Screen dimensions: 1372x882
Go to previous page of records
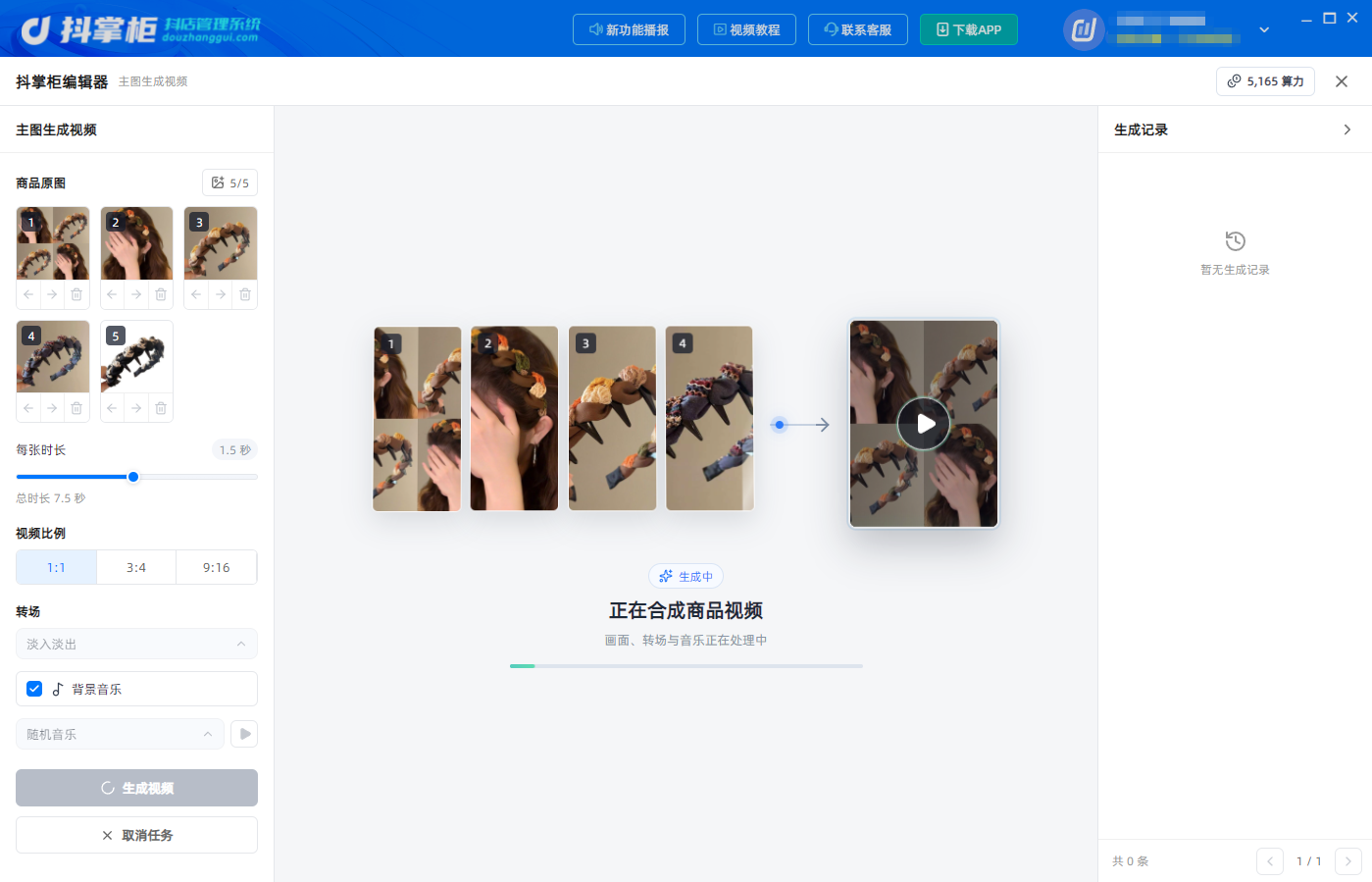pyautogui.click(x=1270, y=861)
